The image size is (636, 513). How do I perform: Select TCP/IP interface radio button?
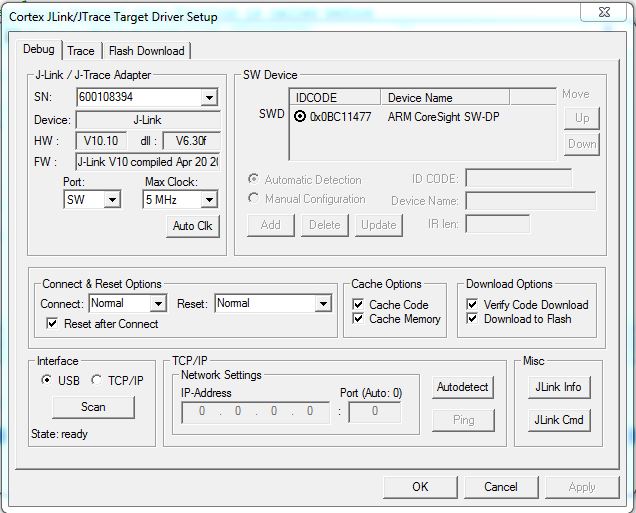click(97, 380)
